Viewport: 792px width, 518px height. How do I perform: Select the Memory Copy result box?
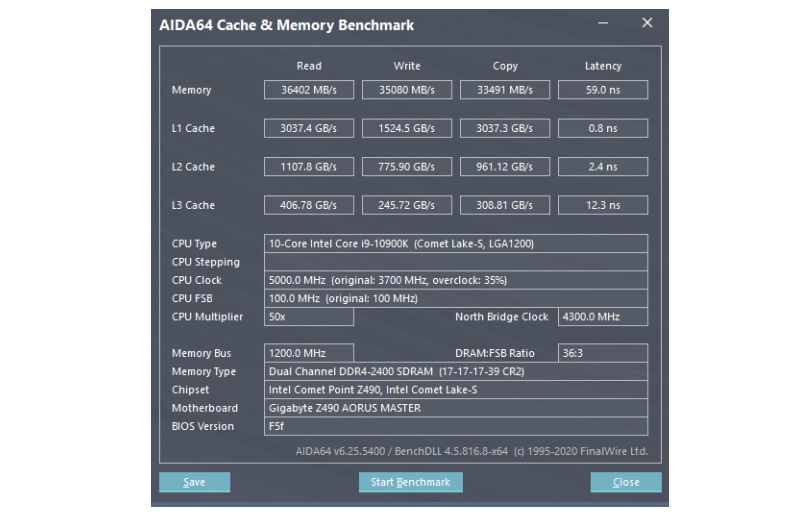tap(504, 90)
